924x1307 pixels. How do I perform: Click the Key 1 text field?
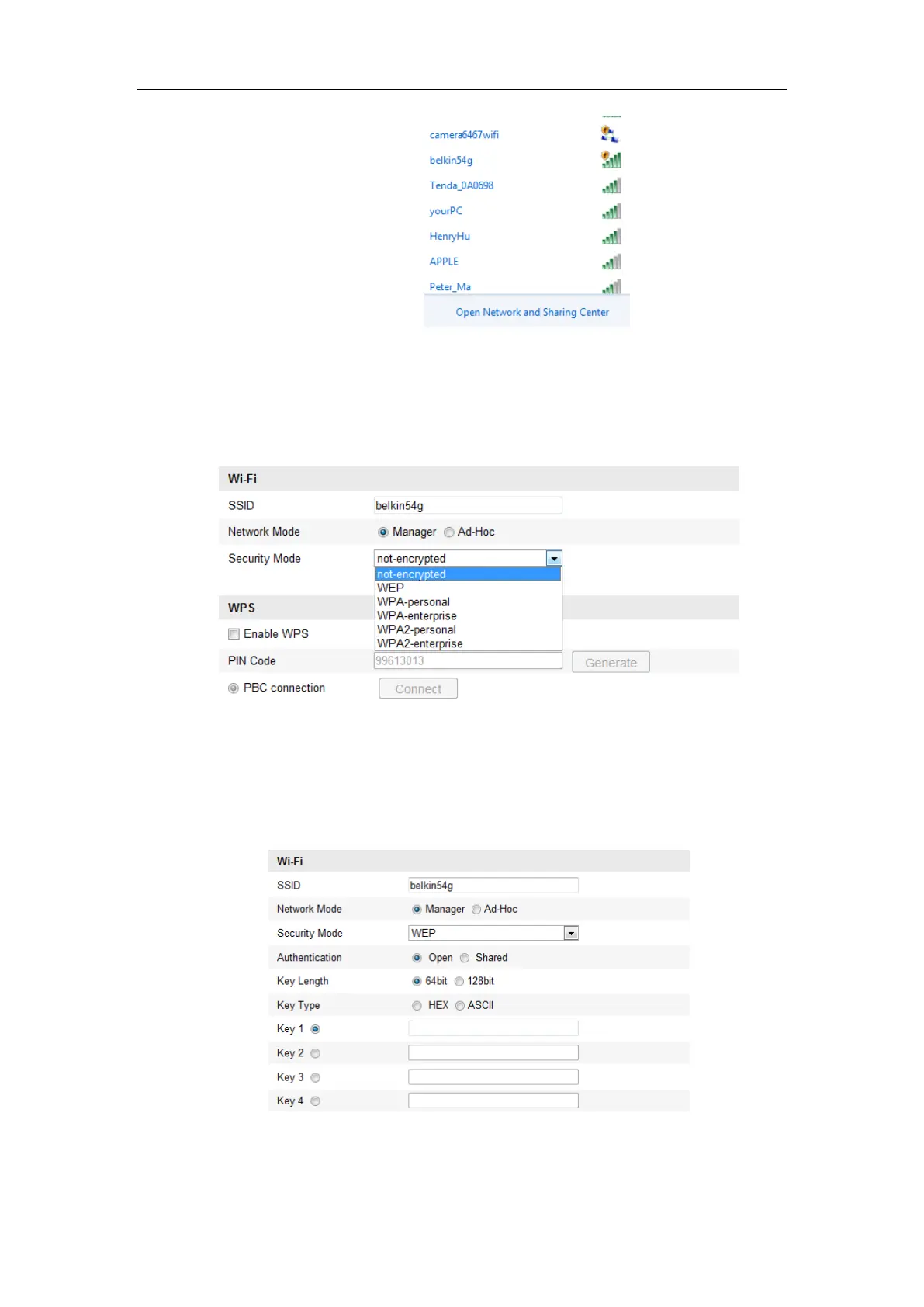[x=493, y=1028]
